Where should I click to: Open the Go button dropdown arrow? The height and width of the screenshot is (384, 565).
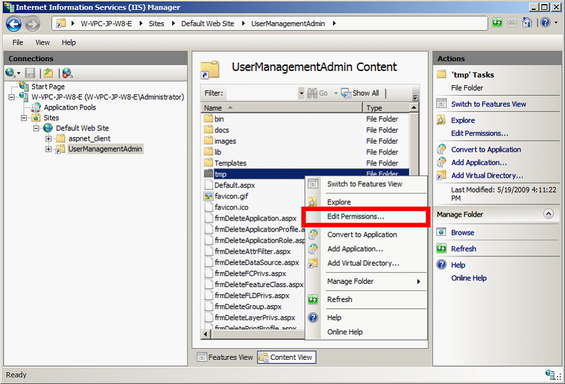(x=335, y=93)
